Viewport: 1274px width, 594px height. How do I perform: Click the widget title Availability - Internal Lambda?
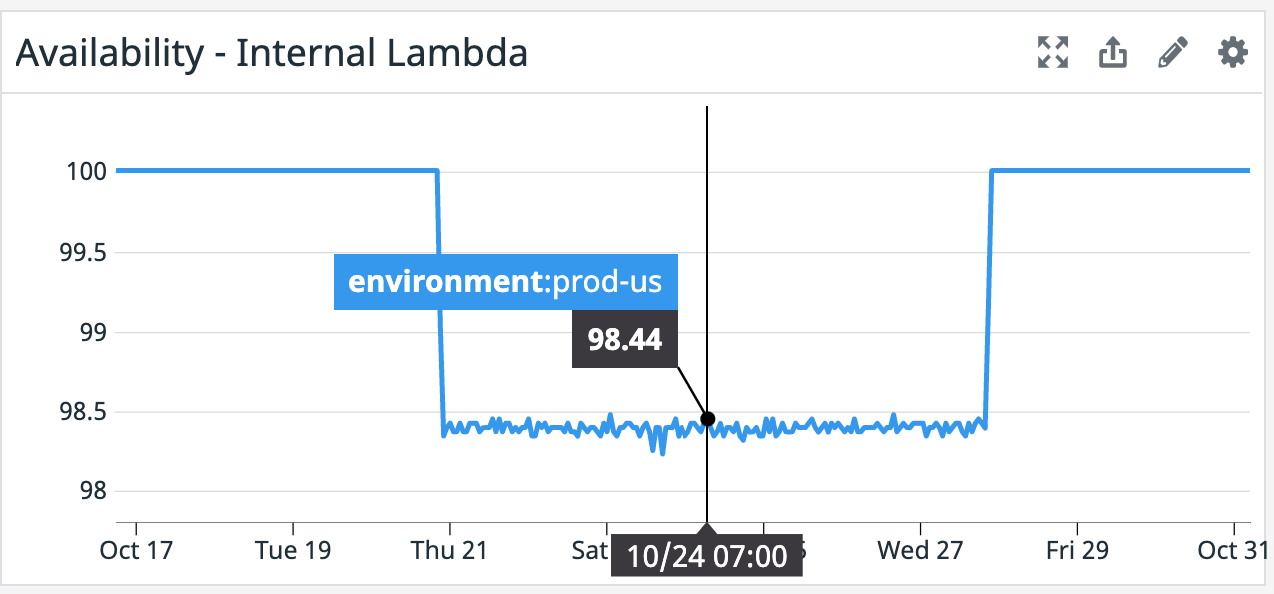click(271, 52)
